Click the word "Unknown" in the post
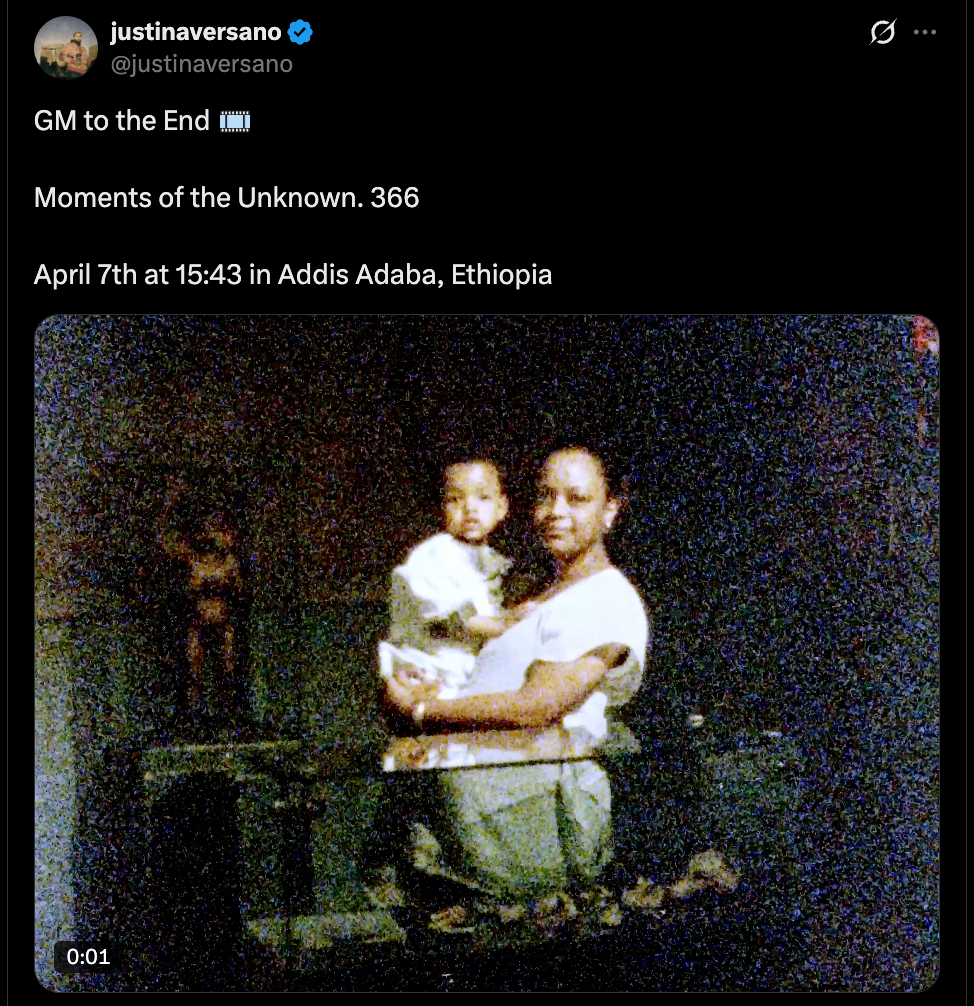Screen dimensions: 974x1006 (299, 198)
